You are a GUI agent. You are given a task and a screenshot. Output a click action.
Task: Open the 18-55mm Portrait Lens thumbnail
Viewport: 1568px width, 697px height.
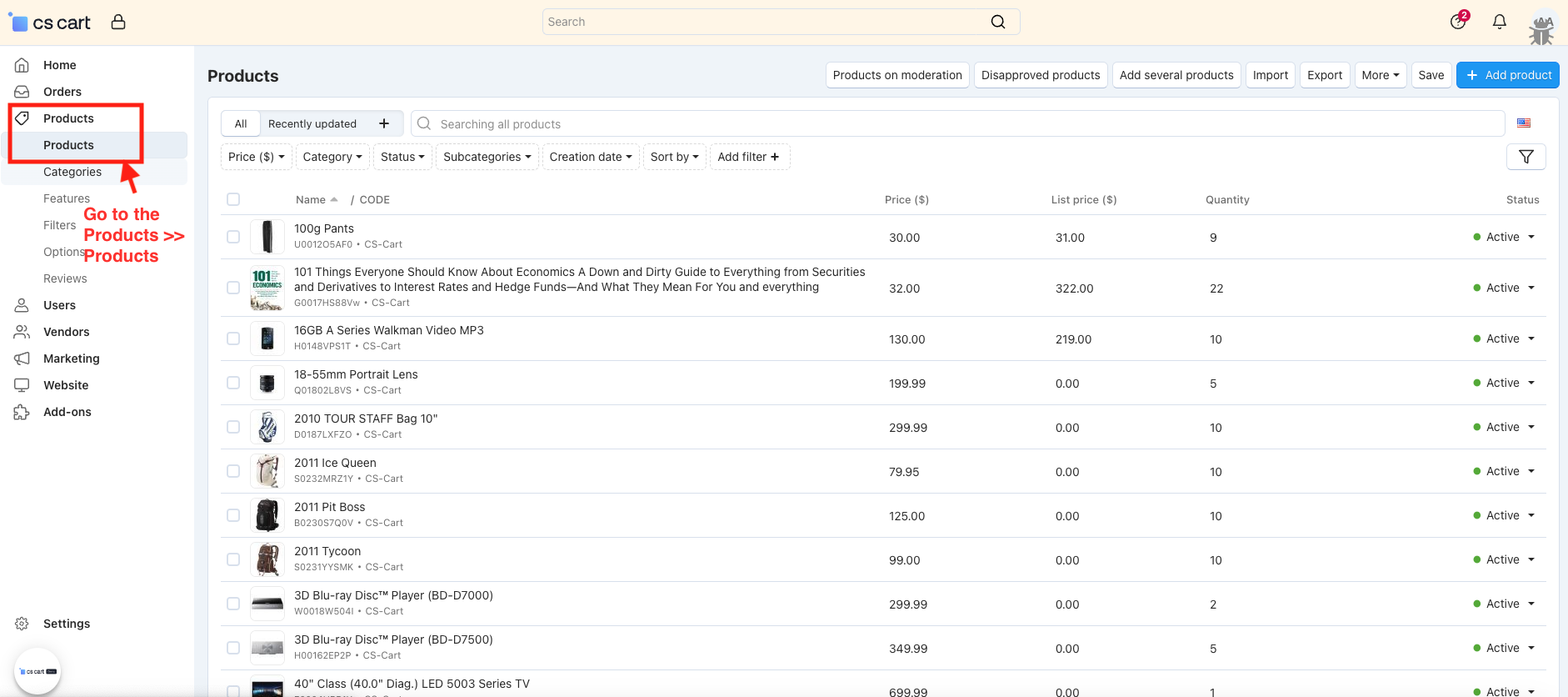coord(267,383)
